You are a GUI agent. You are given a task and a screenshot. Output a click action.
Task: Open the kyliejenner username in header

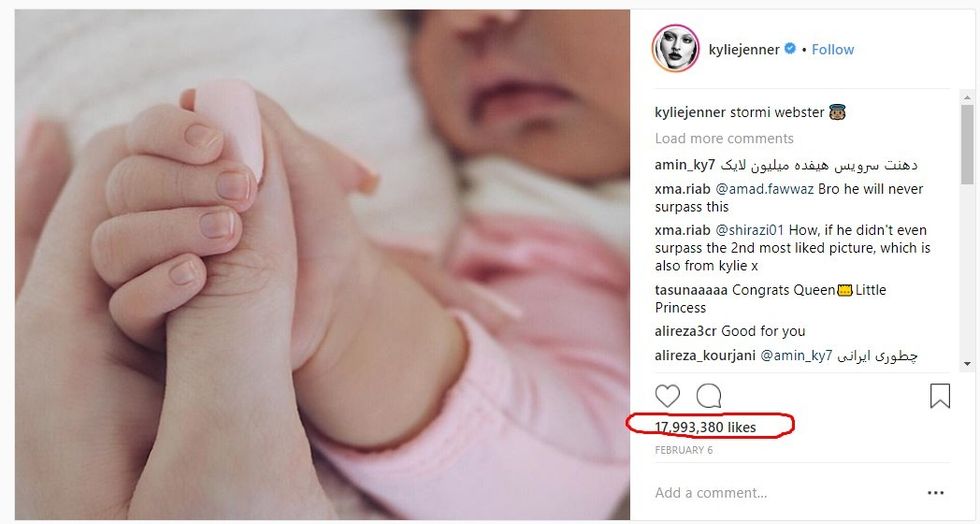(x=744, y=49)
